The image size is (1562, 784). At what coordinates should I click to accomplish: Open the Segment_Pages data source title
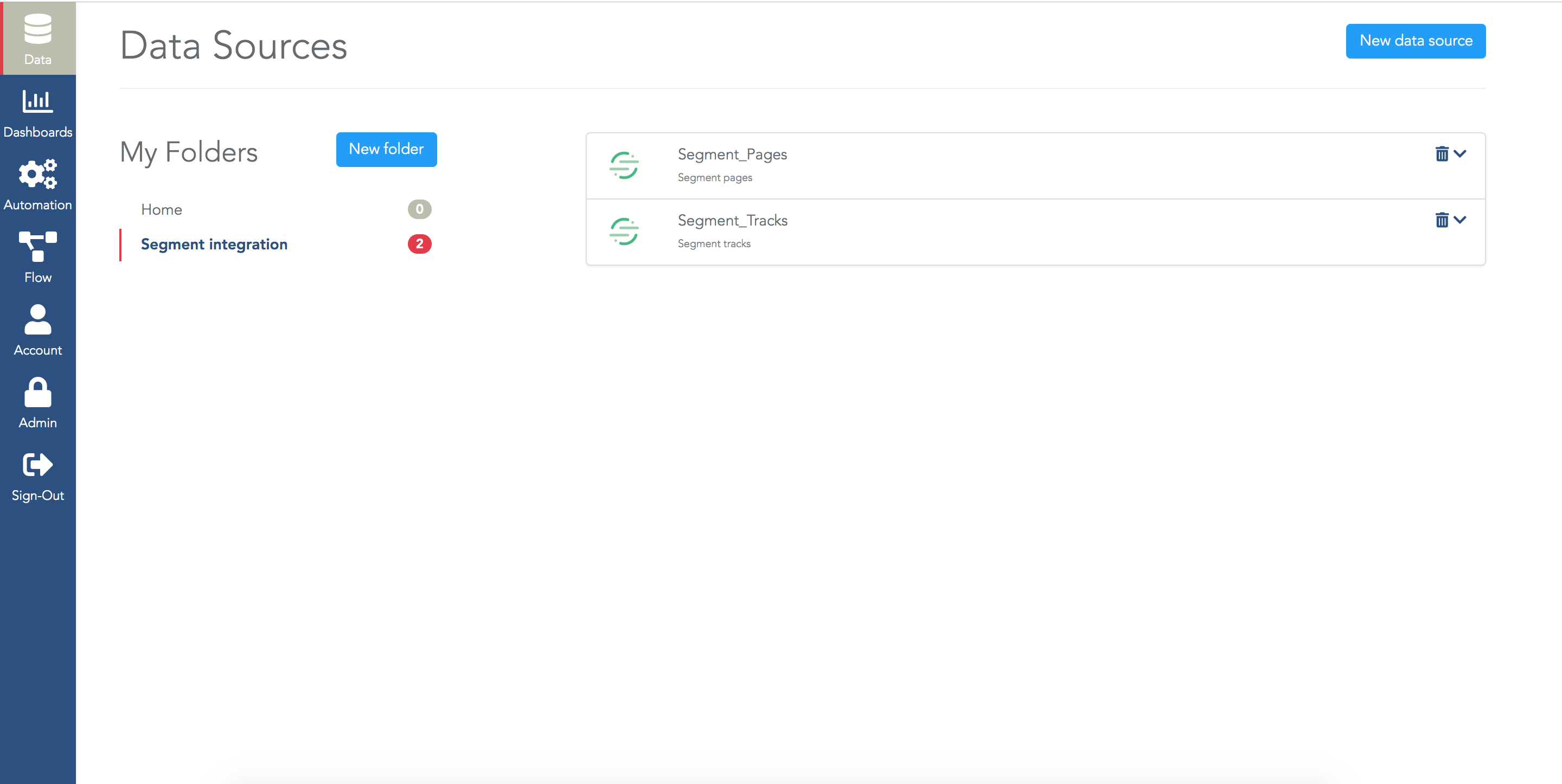pyautogui.click(x=732, y=155)
